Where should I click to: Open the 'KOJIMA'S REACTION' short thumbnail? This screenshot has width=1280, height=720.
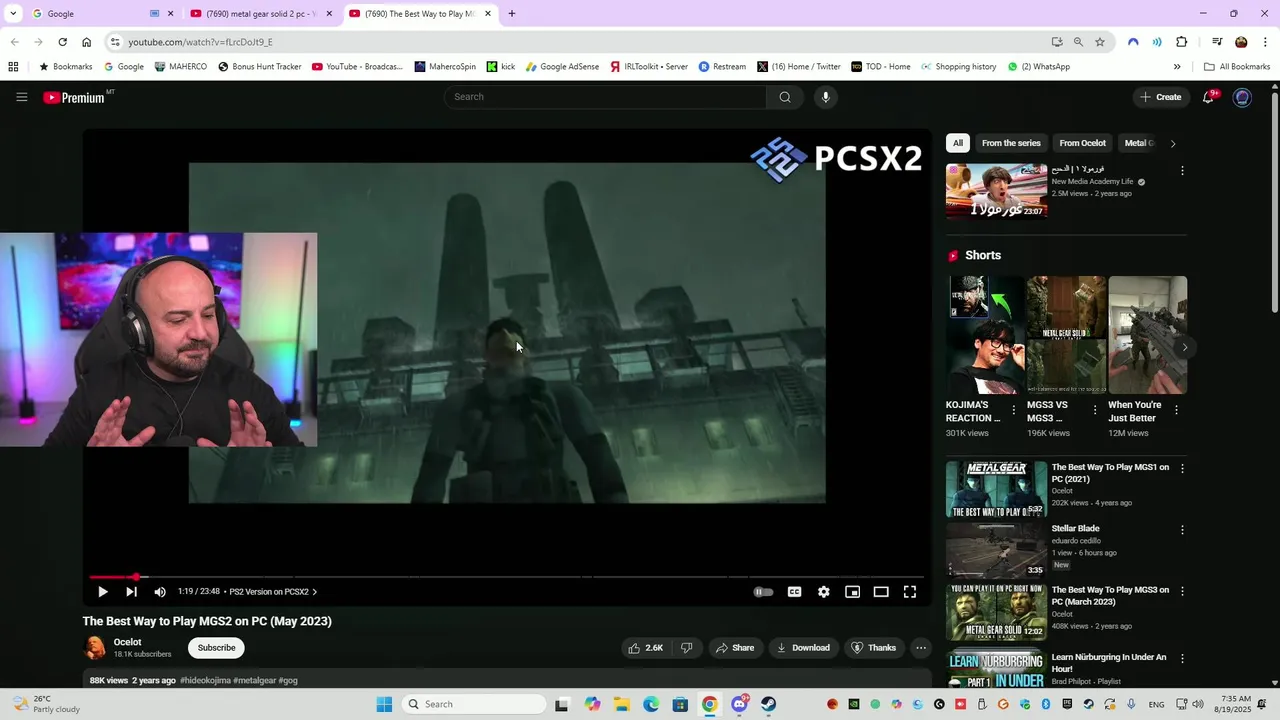click(985, 335)
